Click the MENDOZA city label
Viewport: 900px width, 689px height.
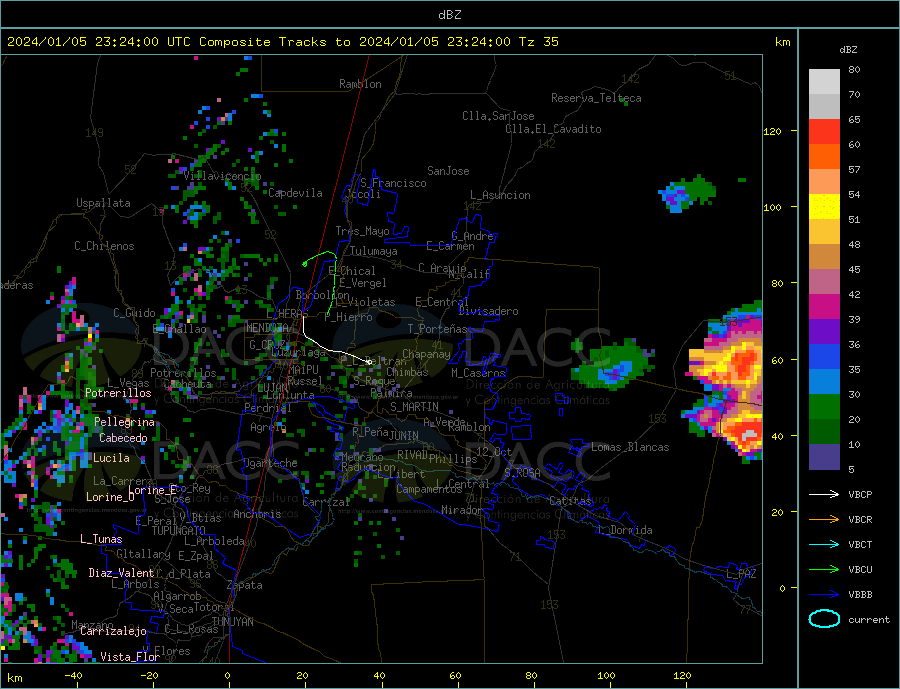(269, 328)
